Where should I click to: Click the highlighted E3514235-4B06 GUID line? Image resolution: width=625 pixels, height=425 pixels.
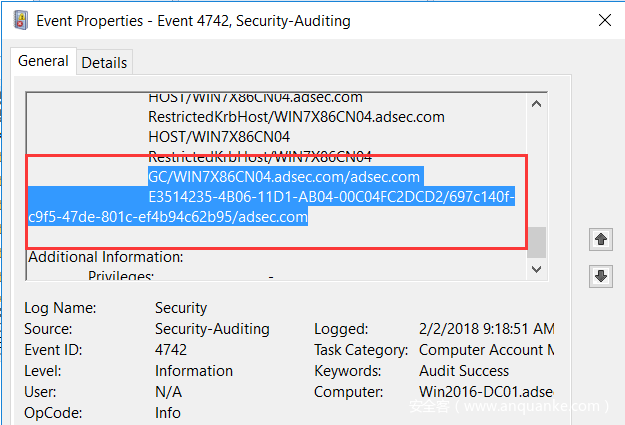(x=330, y=197)
